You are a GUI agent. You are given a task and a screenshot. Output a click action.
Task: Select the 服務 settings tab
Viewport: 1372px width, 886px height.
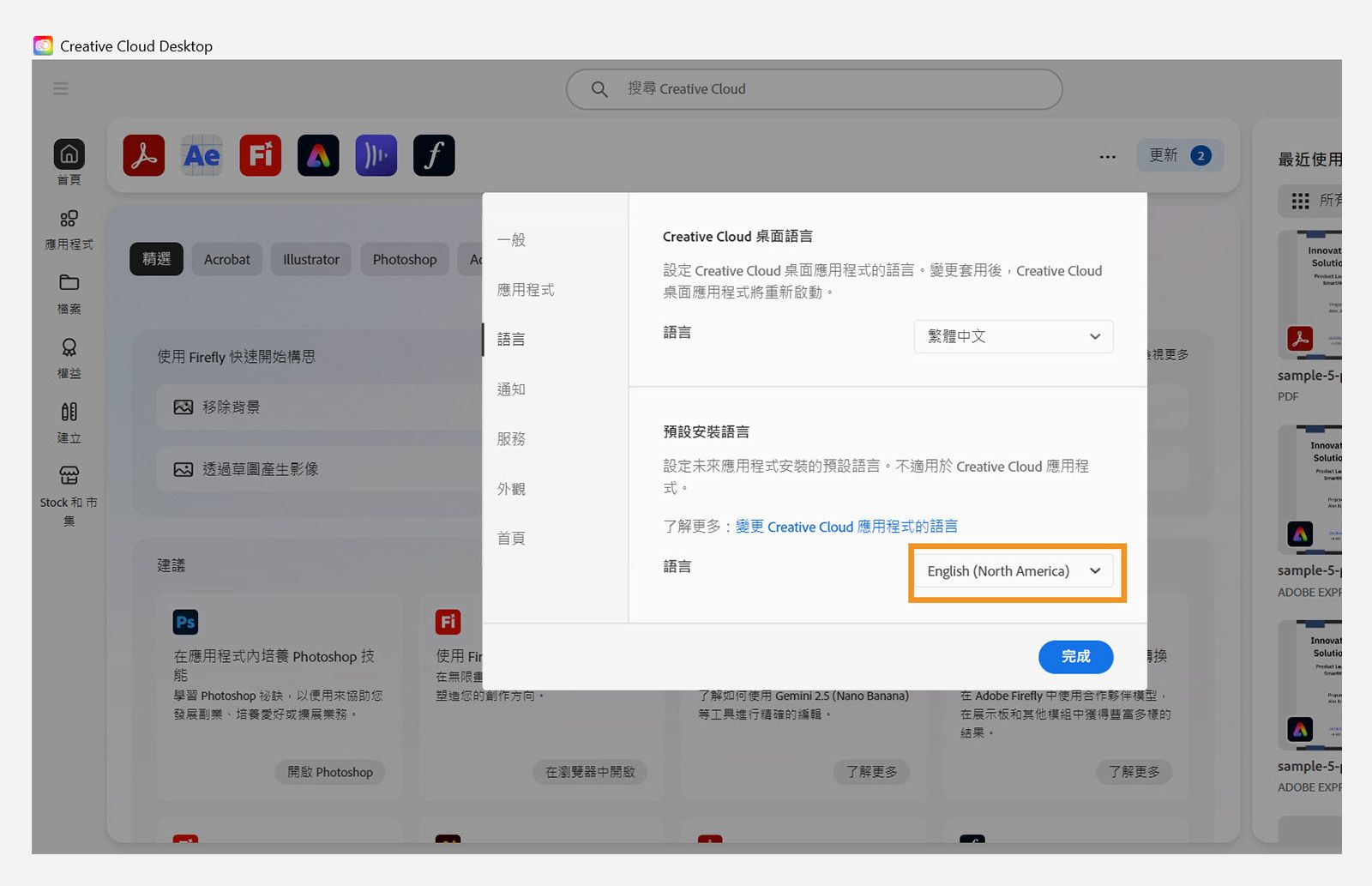pos(512,439)
